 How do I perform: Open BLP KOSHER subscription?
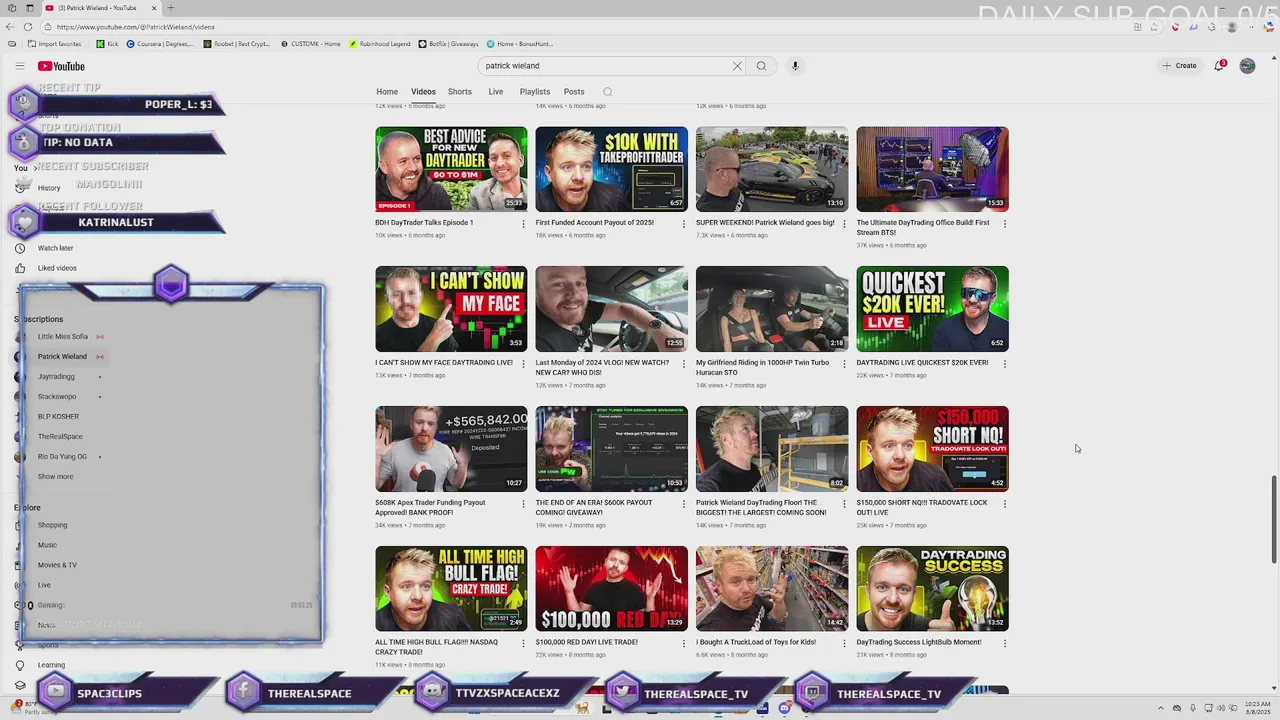coord(58,417)
